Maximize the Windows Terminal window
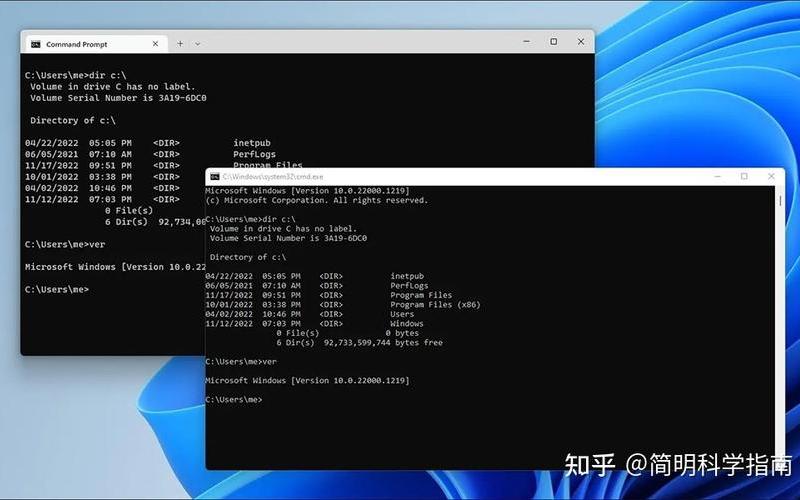The width and height of the screenshot is (800, 500). pos(554,41)
